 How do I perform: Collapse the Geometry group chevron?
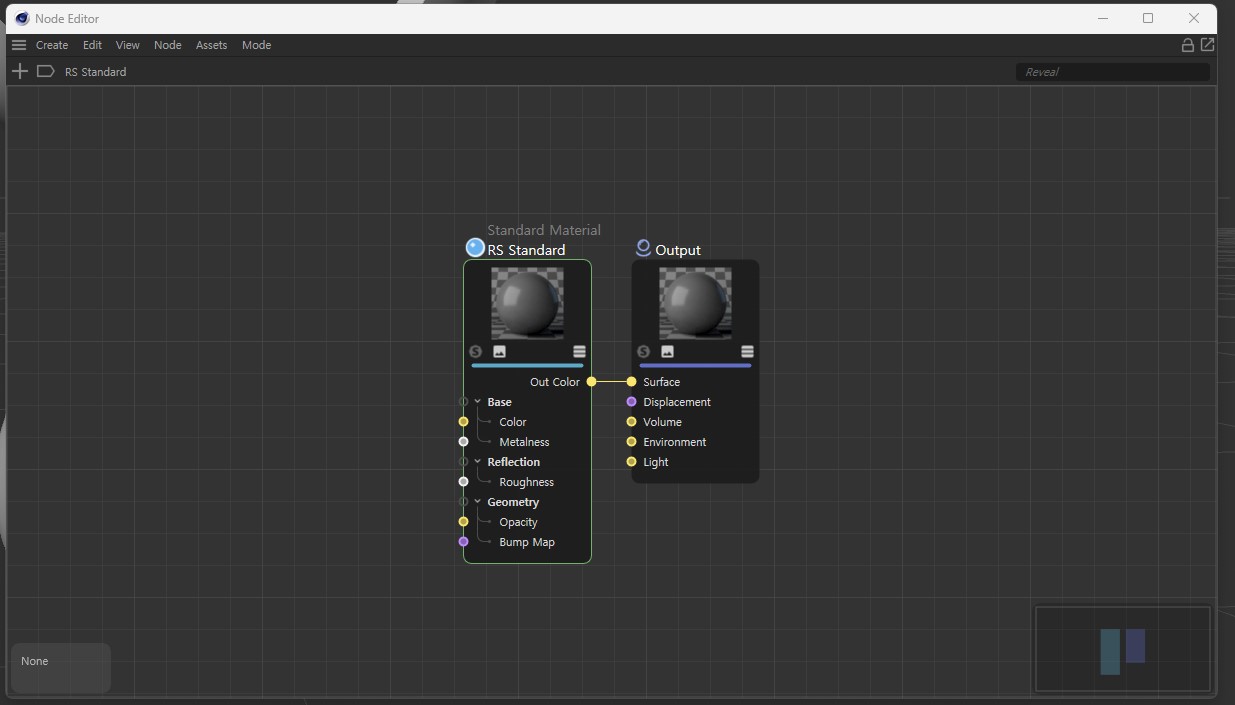478,502
